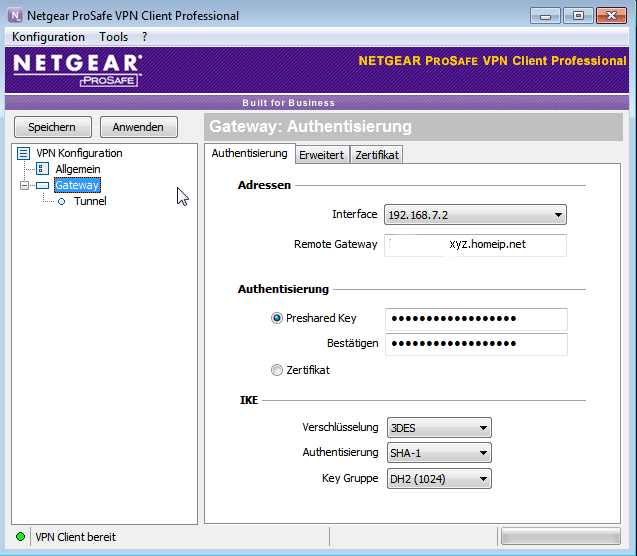Open the ? help menu

pyautogui.click(x=144, y=37)
